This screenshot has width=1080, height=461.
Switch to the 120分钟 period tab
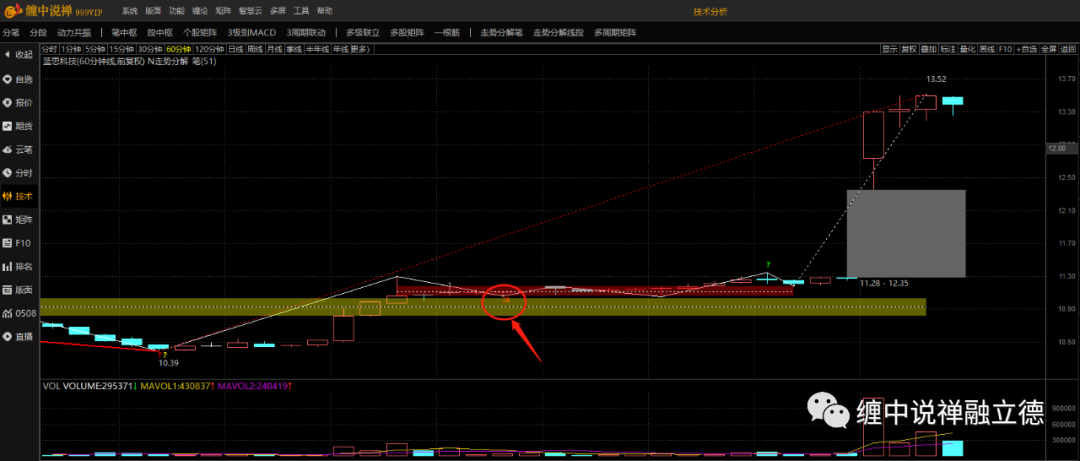pyautogui.click(x=210, y=49)
